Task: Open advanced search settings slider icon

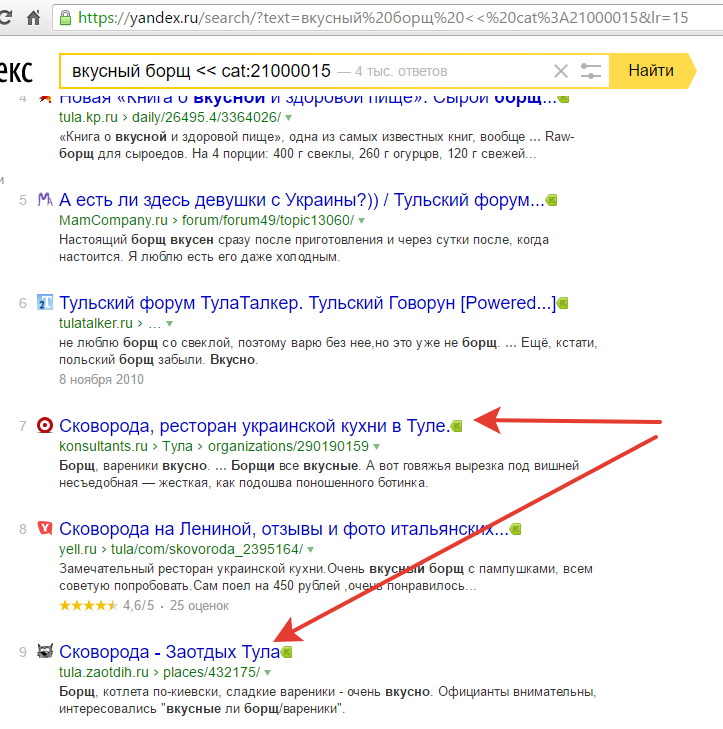Action: tap(590, 71)
